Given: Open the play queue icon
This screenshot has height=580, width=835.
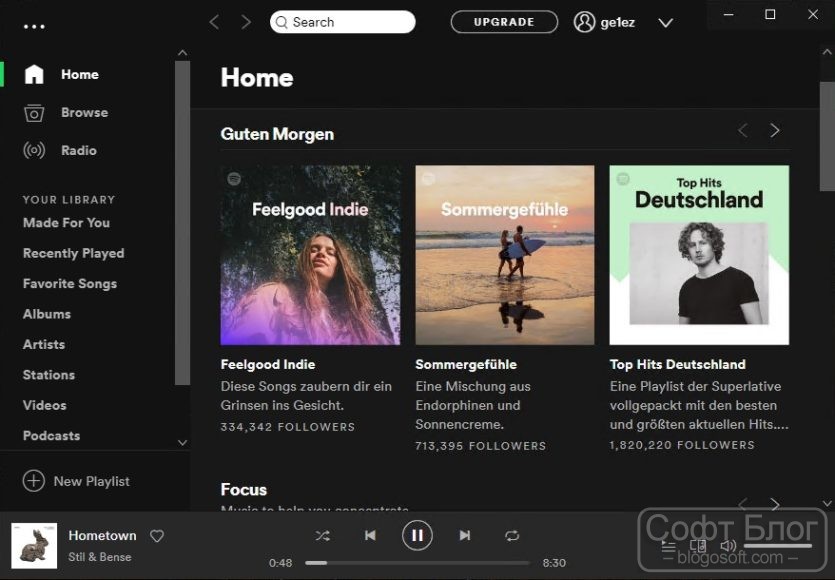Looking at the screenshot, I should pos(668,546).
